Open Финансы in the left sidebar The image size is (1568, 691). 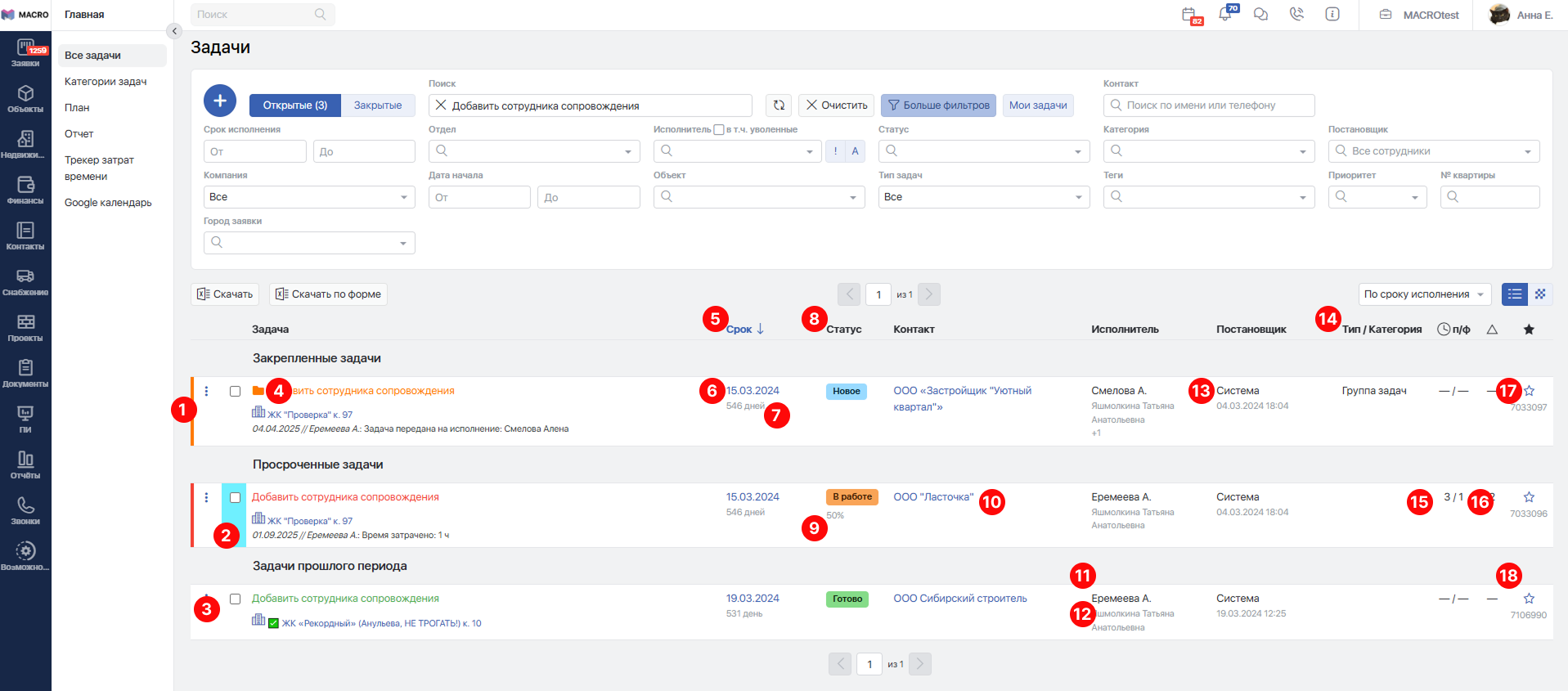(25, 190)
